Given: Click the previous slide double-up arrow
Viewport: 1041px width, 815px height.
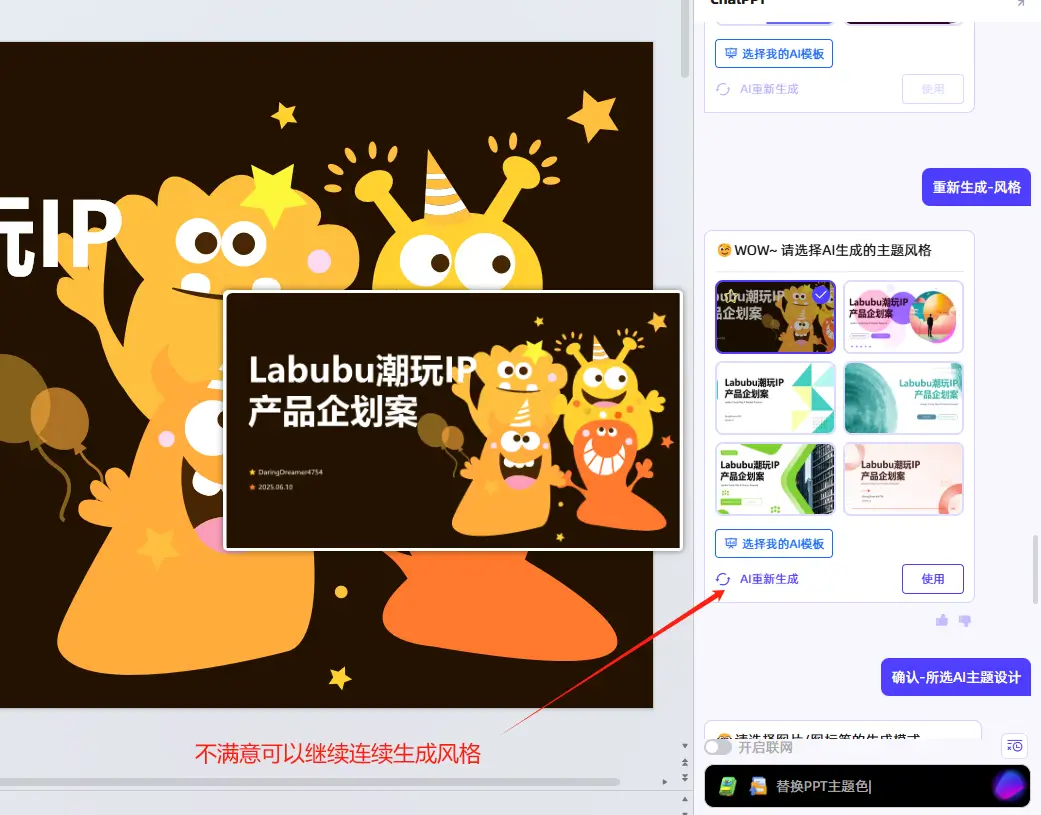Looking at the screenshot, I should [685, 763].
